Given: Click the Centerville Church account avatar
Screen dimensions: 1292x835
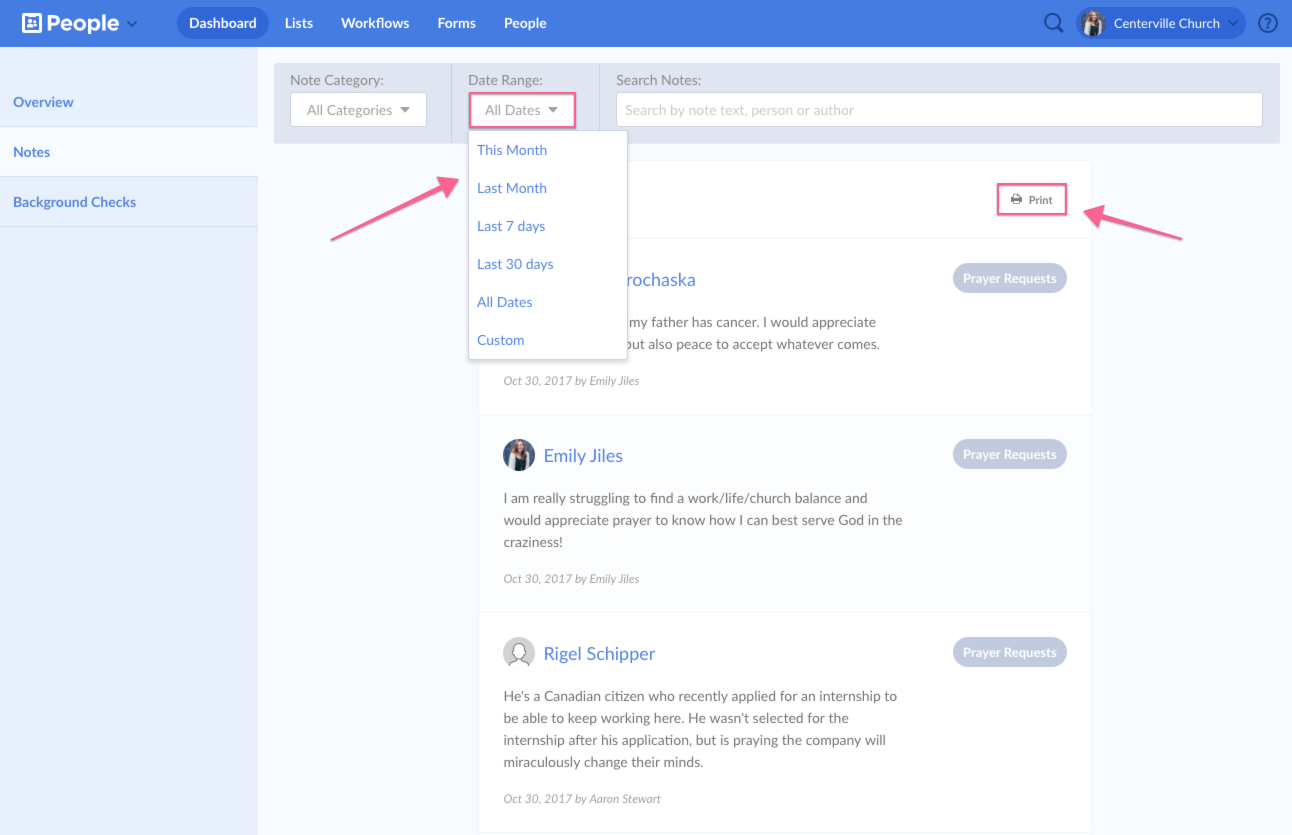Looking at the screenshot, I should [x=1093, y=23].
